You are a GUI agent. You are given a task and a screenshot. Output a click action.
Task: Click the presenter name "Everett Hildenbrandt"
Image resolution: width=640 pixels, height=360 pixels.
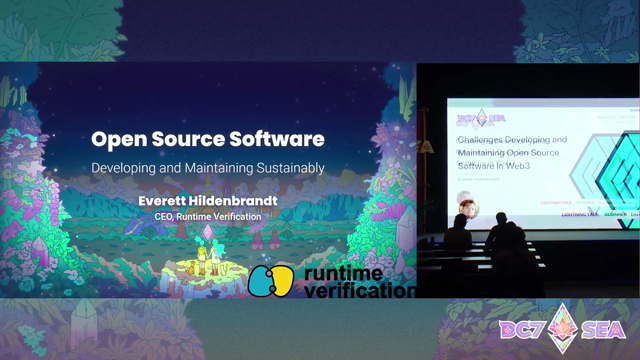208,201
